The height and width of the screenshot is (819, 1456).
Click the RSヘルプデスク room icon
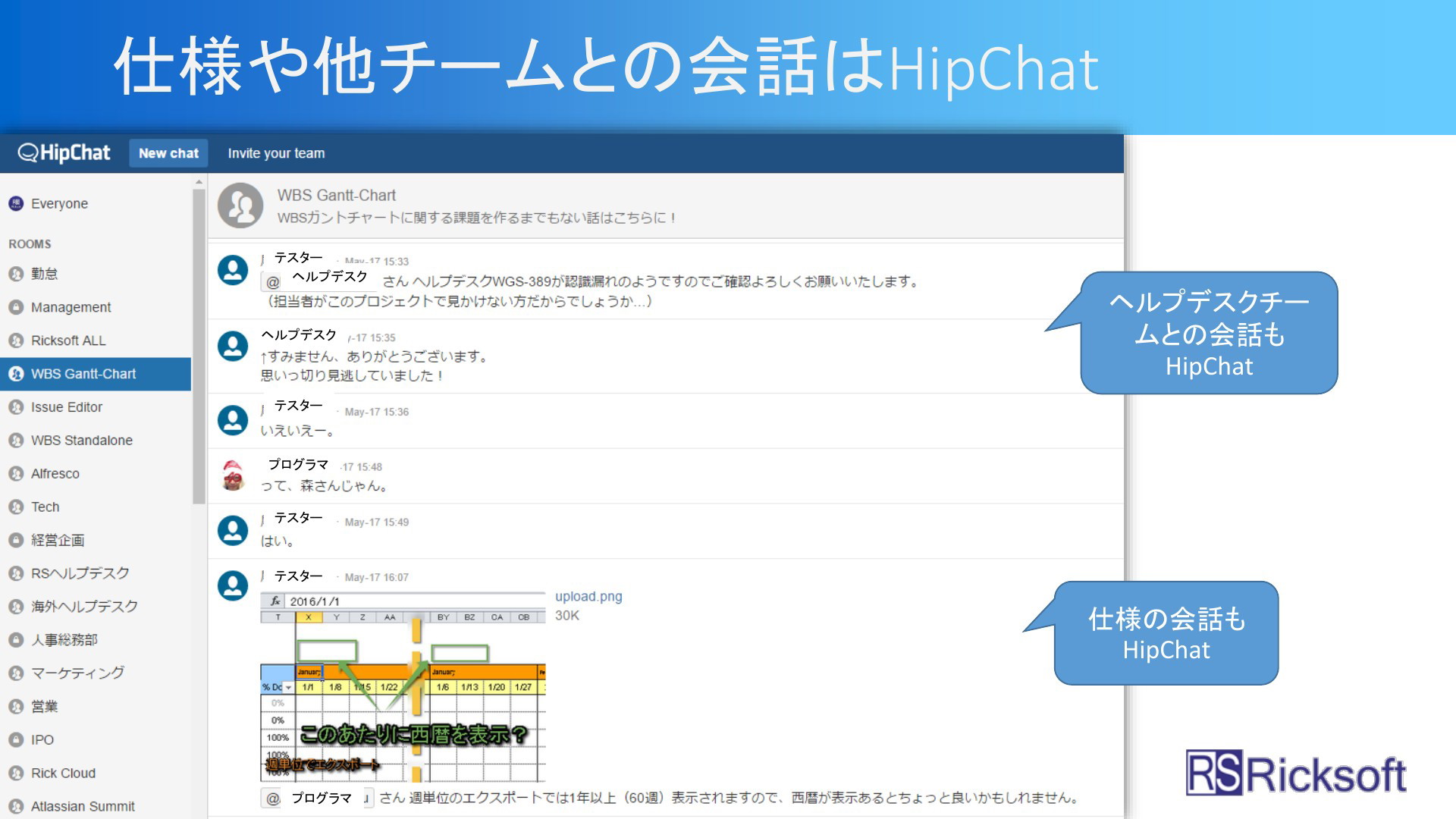[x=16, y=573]
